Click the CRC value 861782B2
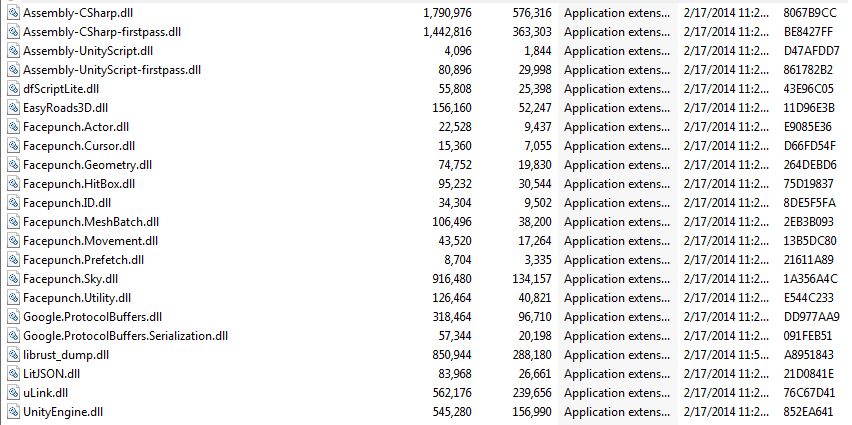The image size is (852, 425). 808,70
